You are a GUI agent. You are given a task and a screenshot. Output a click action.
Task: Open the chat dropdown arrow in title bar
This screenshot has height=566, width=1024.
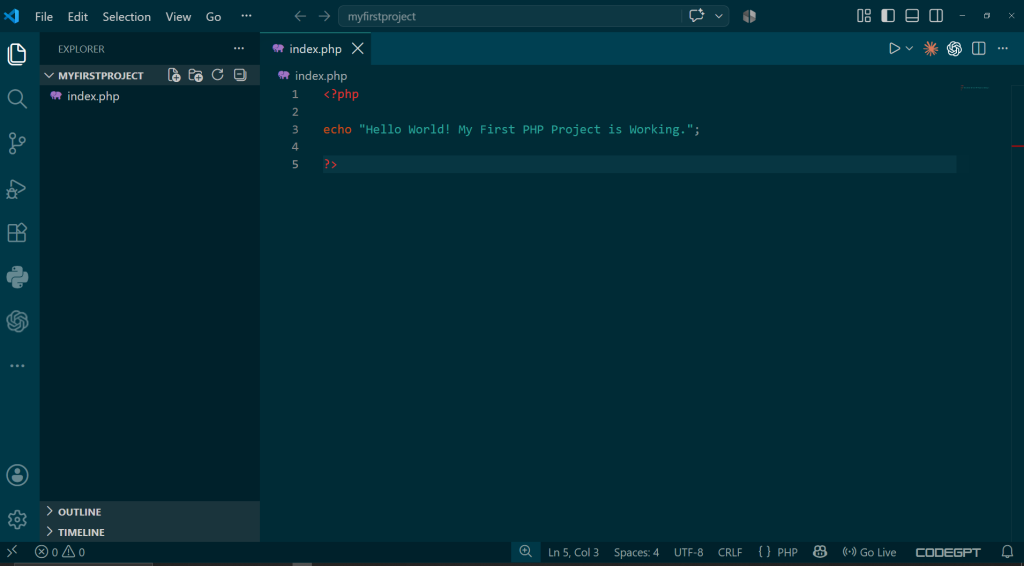coord(719,16)
